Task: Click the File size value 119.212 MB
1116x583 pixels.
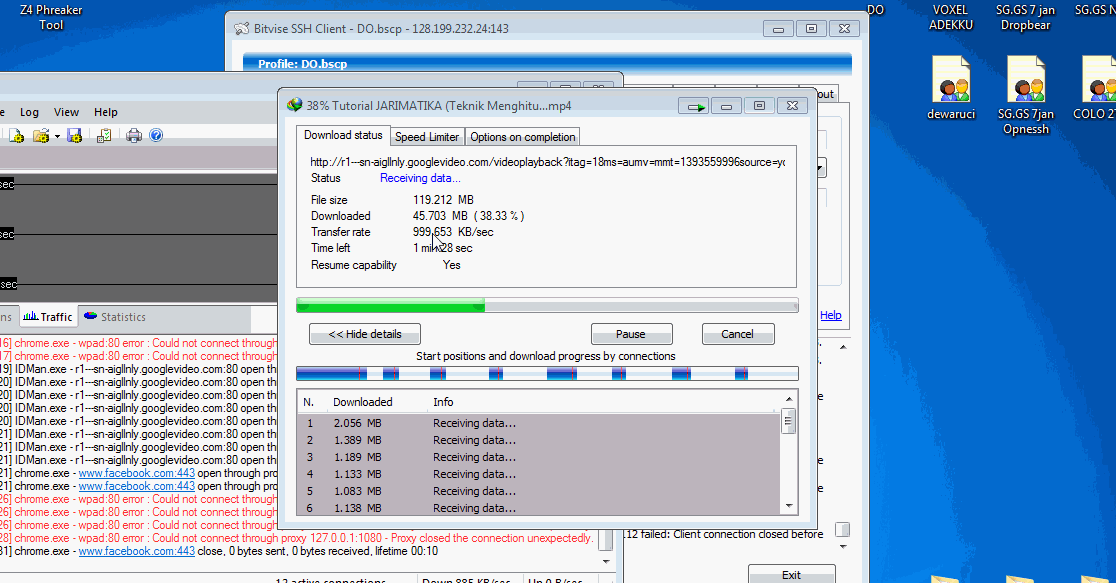Action: [443, 200]
